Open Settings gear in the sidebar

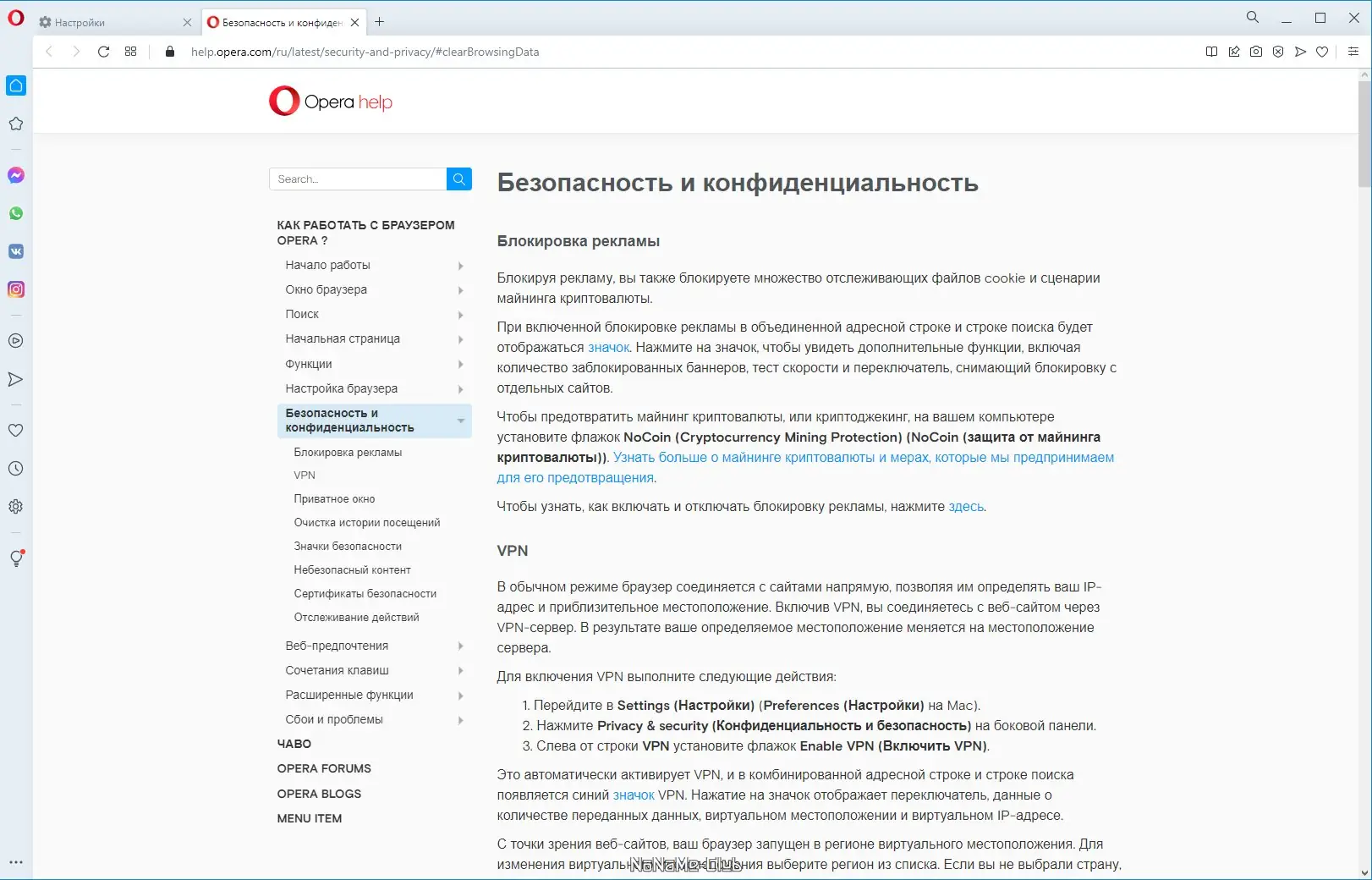point(16,506)
